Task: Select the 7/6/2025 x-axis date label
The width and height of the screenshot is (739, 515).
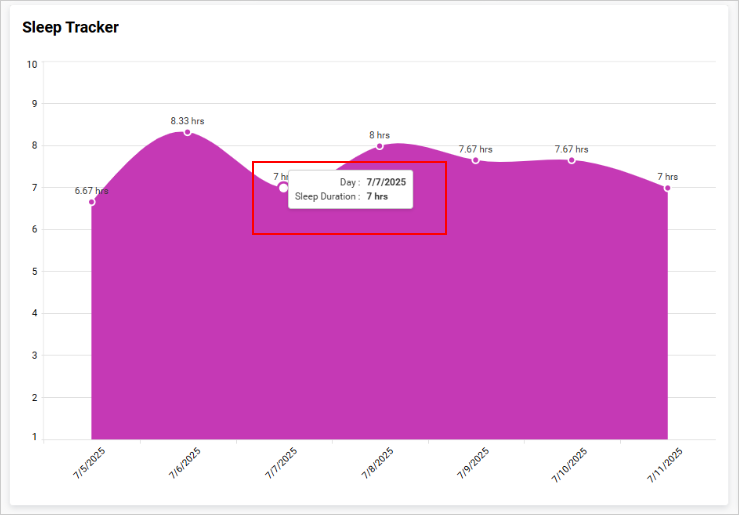Action: (184, 465)
